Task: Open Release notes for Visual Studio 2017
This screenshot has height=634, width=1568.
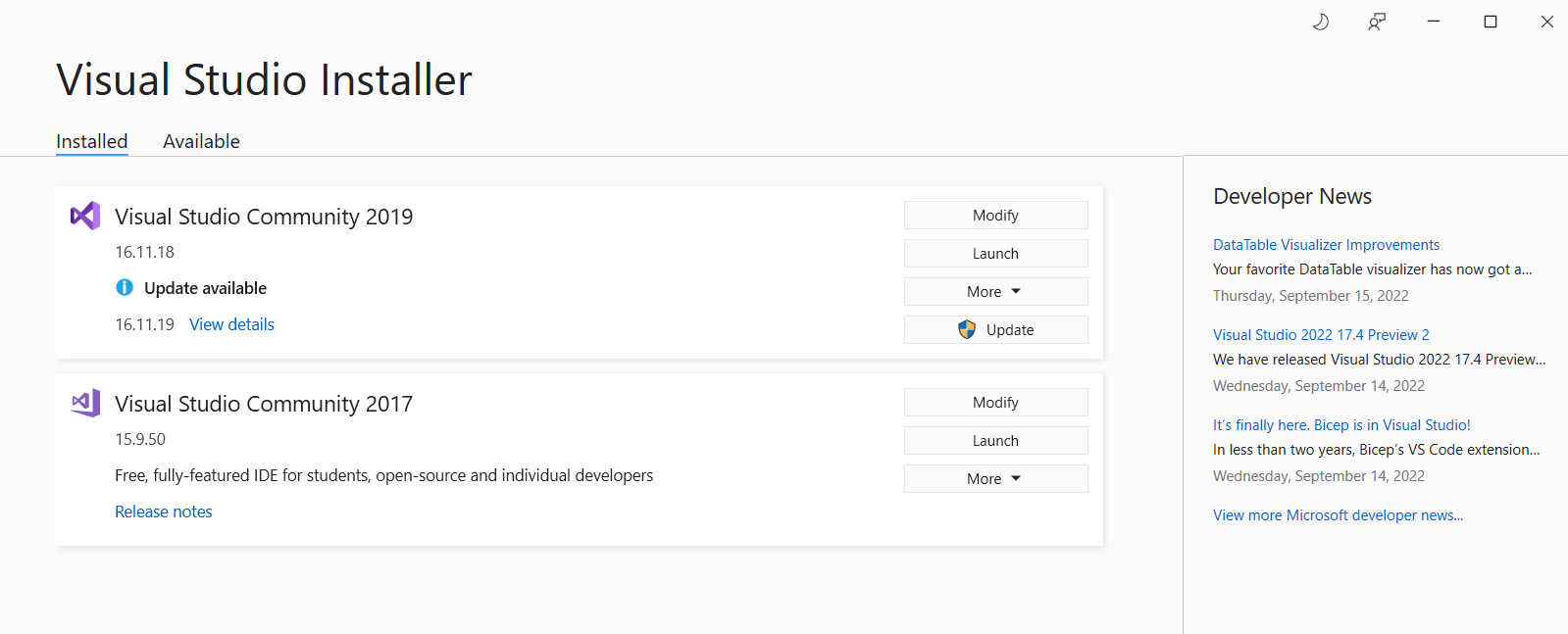Action: pos(163,512)
